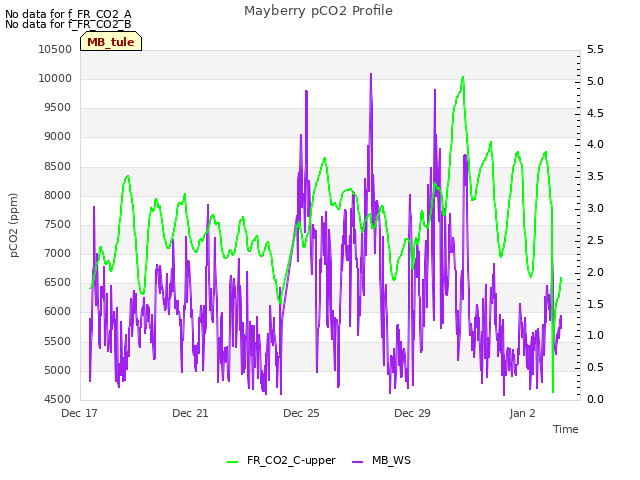Click the 2.0 right axis value
The image size is (640, 480).
tap(595, 272)
